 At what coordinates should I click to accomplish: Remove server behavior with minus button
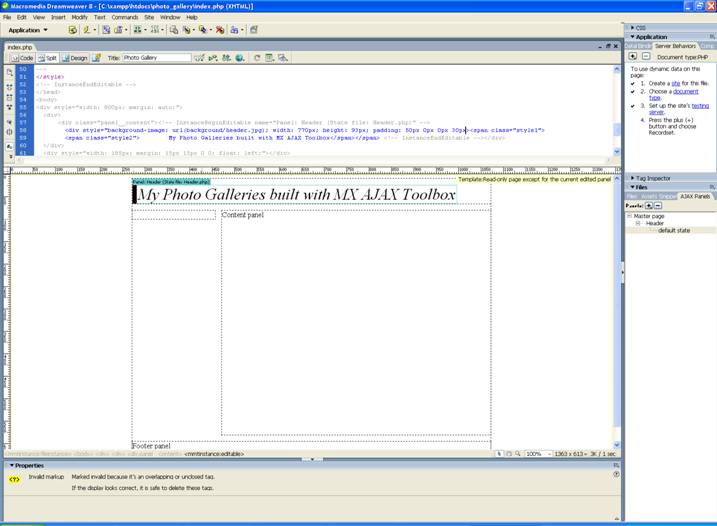tap(646, 56)
